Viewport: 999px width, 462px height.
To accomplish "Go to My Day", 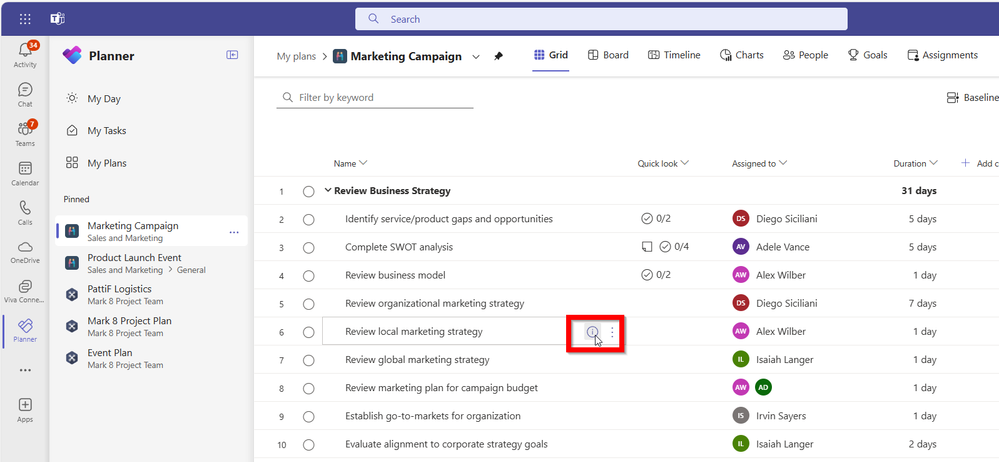I will point(106,99).
